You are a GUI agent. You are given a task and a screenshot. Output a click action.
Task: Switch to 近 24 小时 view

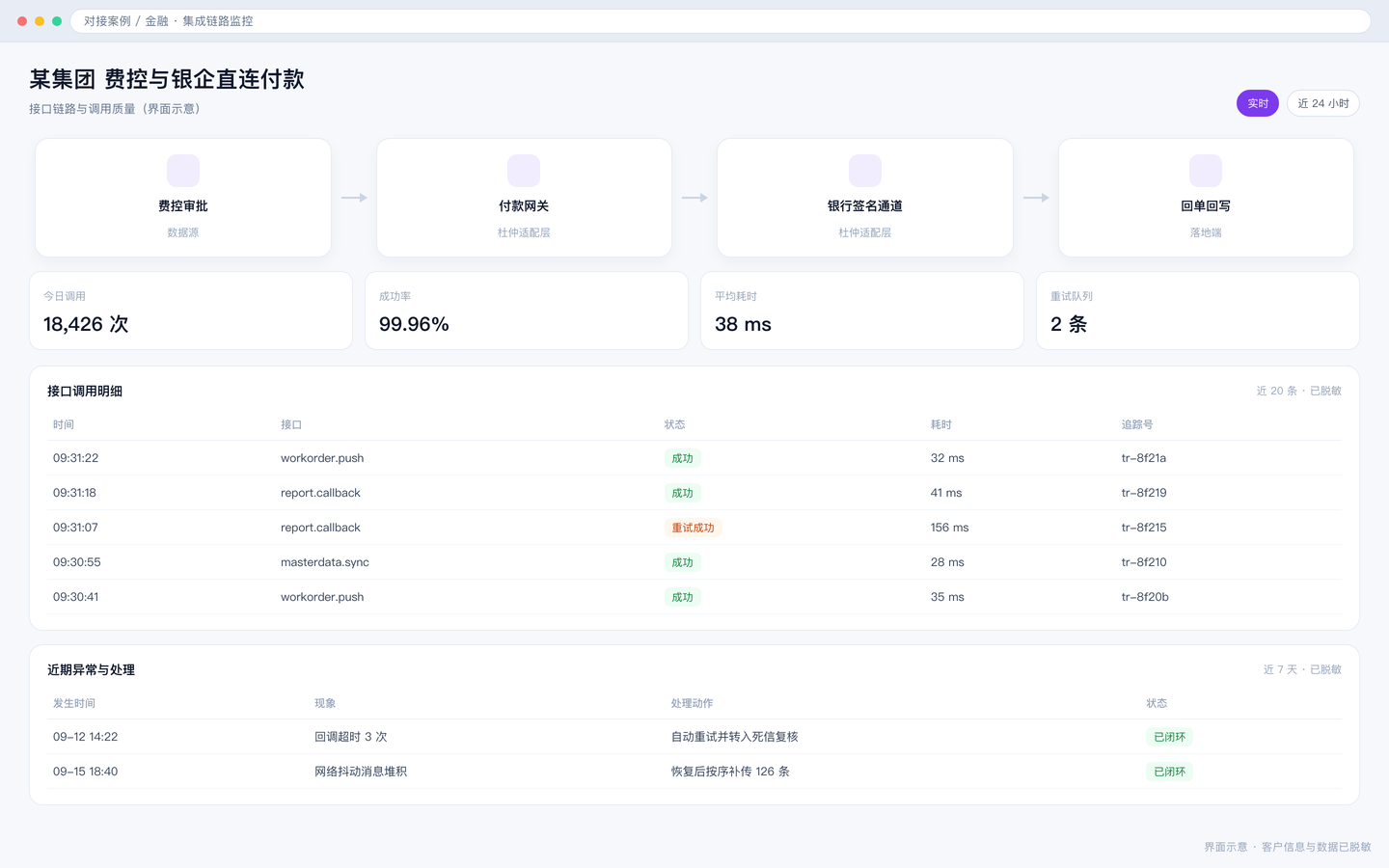[x=1323, y=103]
